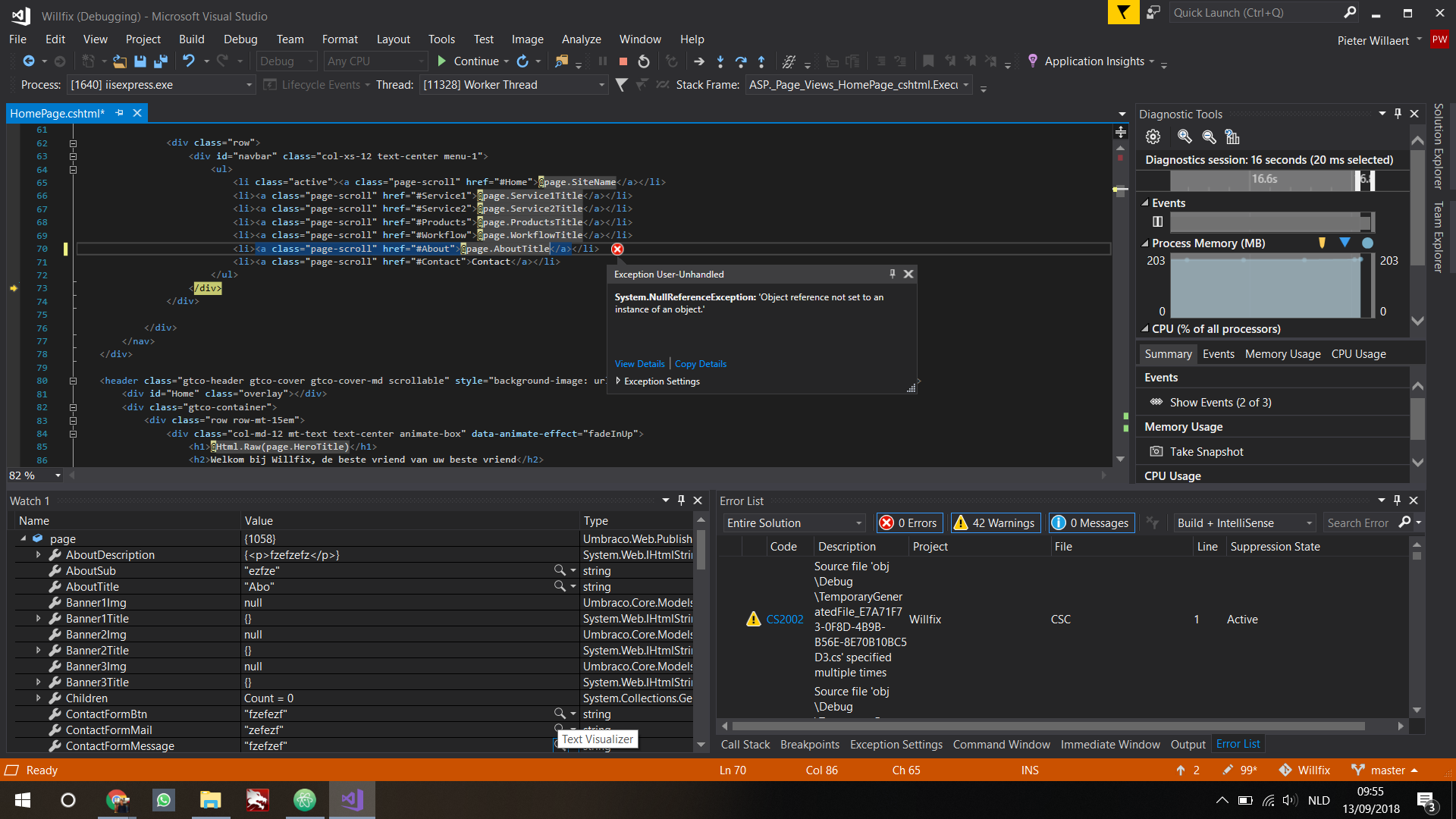Expand Exception Settings in the exception popup
Image resolution: width=1456 pixels, height=819 pixels.
tap(619, 381)
